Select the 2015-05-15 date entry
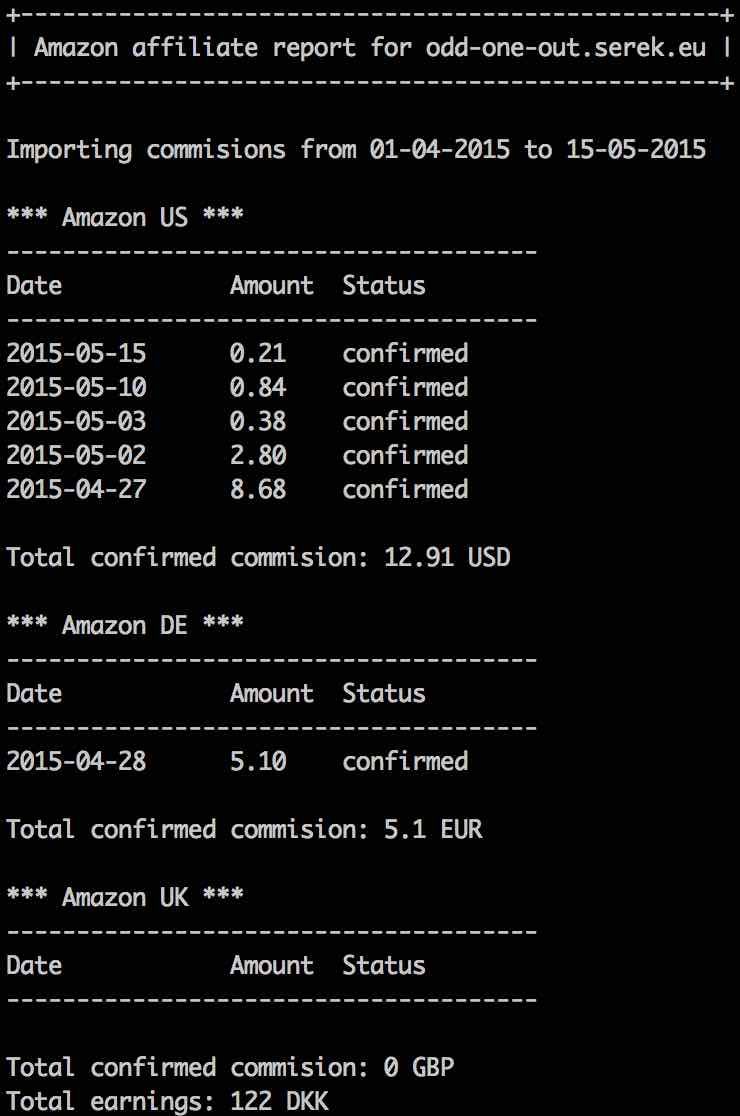Viewport: 740px width, 1116px height. [x=76, y=353]
